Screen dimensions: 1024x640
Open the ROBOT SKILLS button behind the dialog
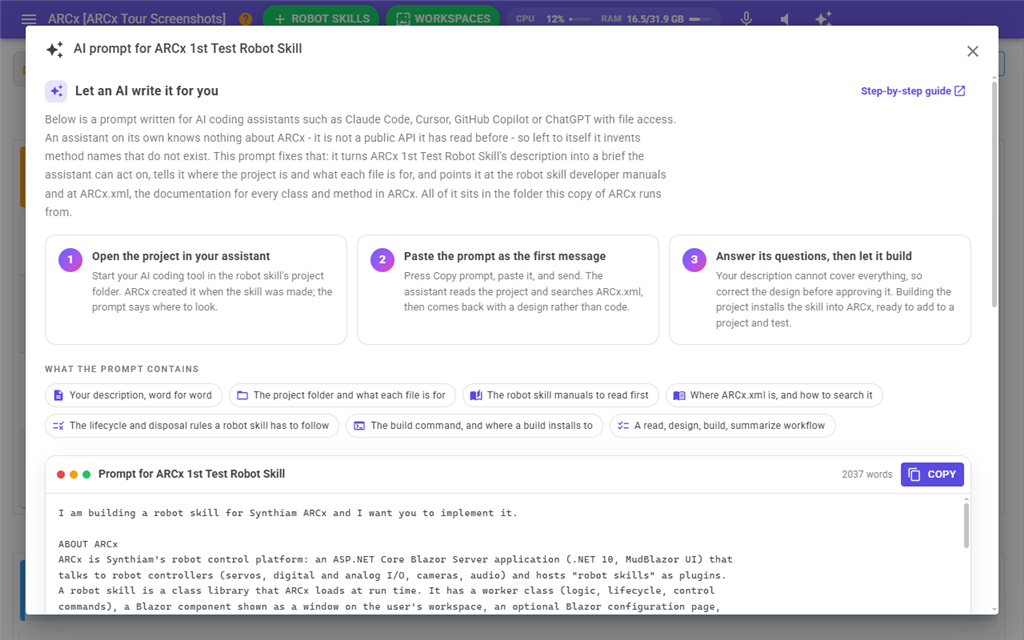click(321, 18)
